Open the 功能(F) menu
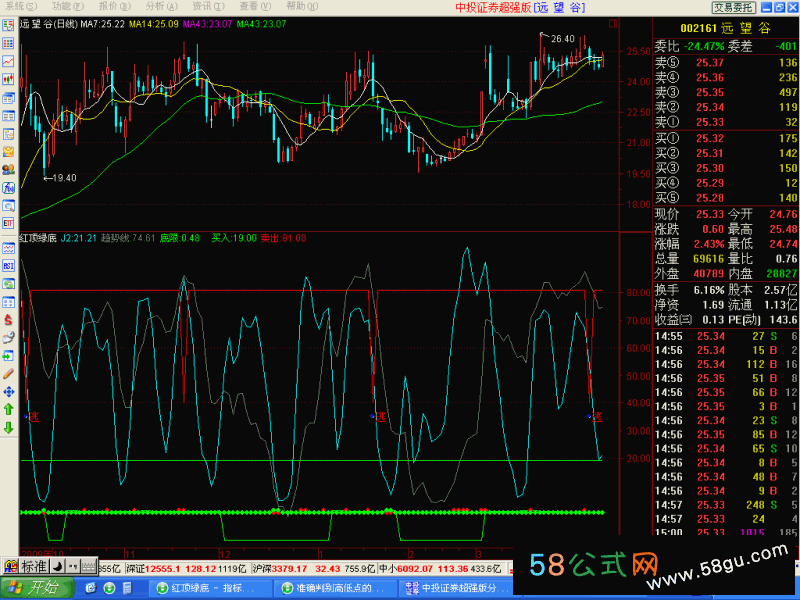 point(67,6)
